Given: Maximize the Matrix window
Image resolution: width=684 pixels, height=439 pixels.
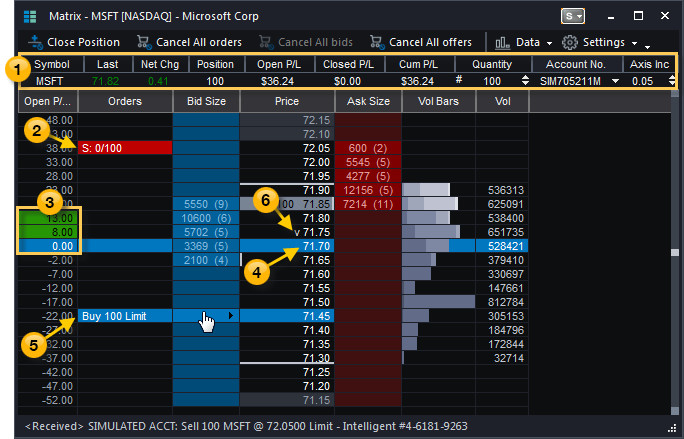Looking at the screenshot, I should point(638,16).
